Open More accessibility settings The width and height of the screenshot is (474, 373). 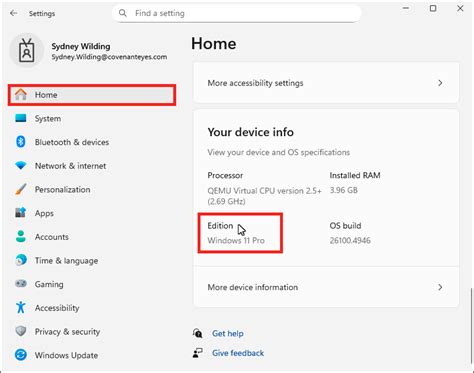pyautogui.click(x=326, y=83)
